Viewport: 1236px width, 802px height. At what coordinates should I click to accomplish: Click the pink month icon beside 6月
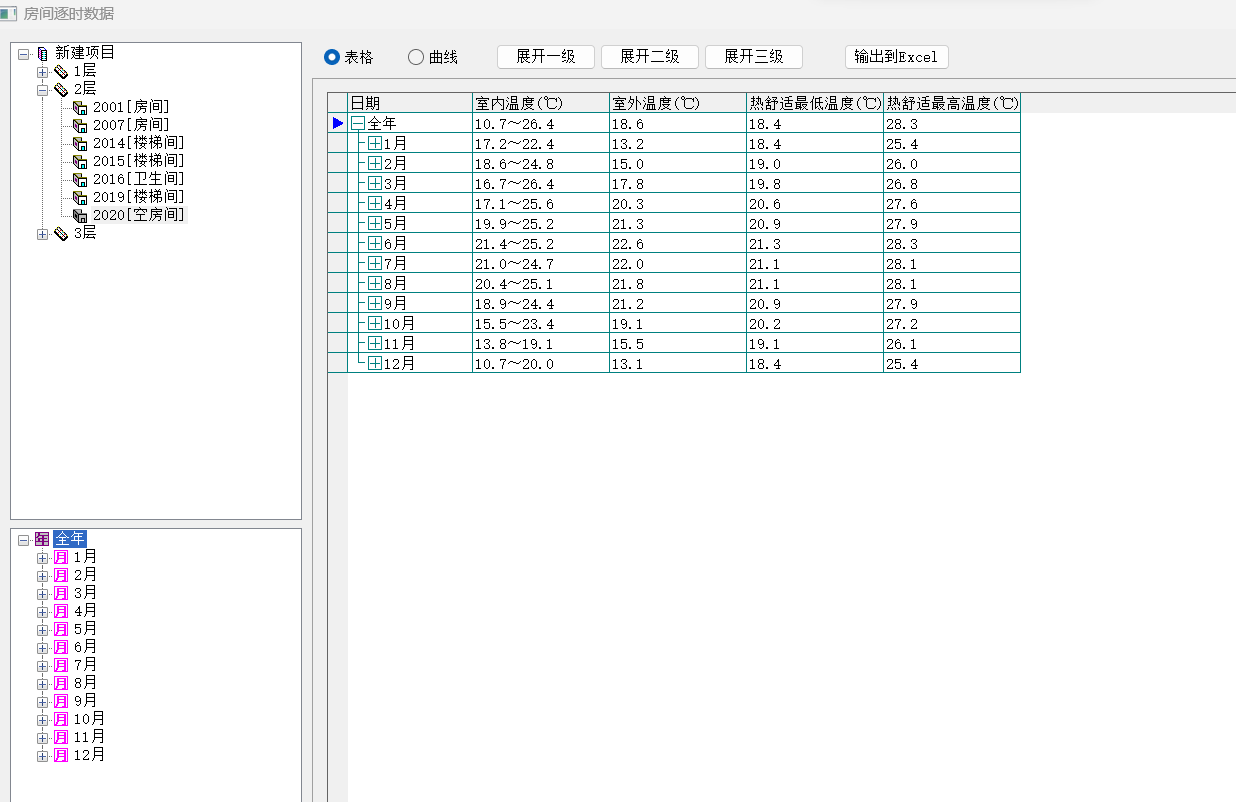click(x=60, y=647)
